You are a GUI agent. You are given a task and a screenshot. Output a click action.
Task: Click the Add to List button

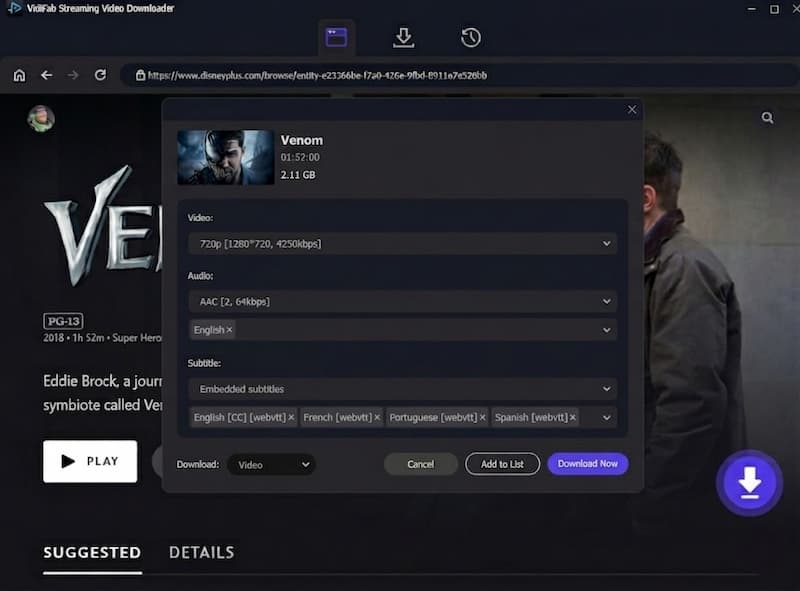(502, 464)
